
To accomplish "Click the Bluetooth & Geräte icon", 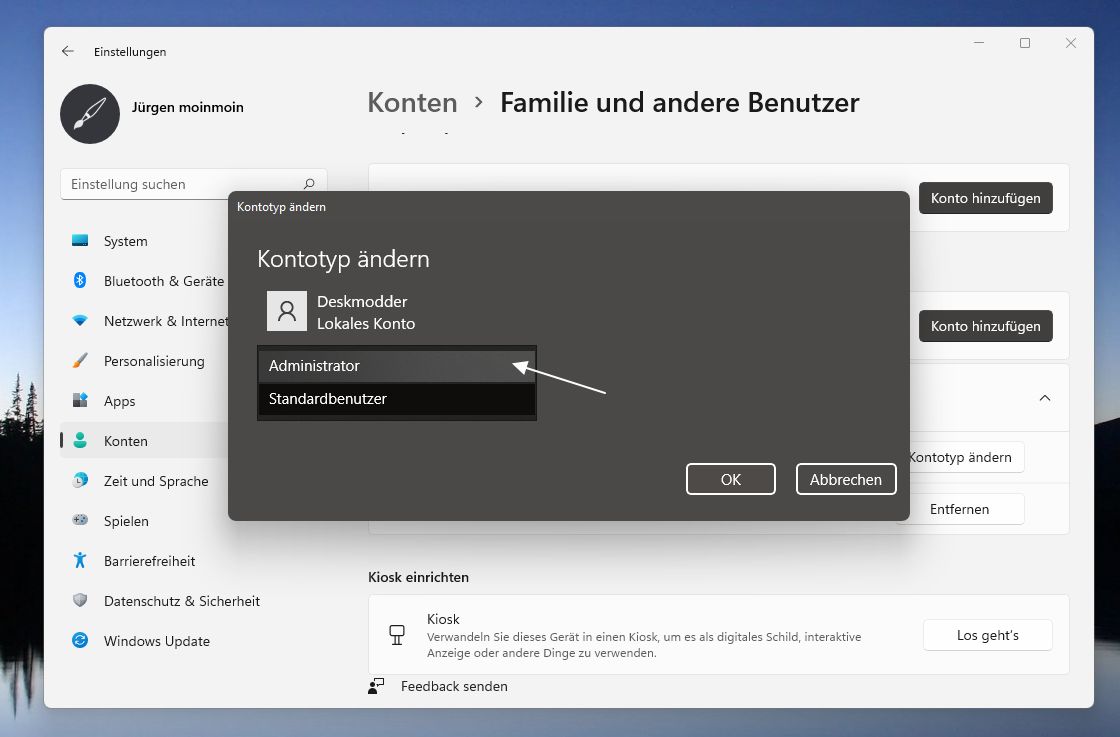I will pyautogui.click(x=80, y=281).
